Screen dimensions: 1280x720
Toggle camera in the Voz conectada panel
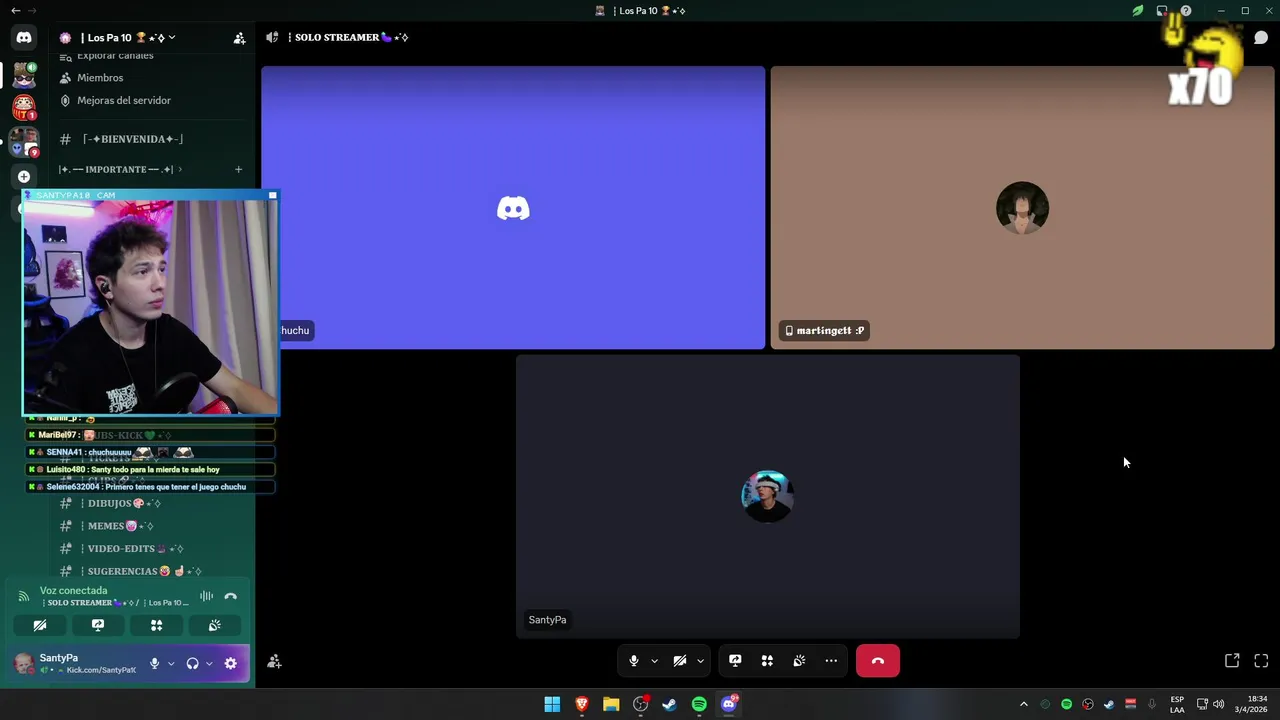tap(40, 625)
